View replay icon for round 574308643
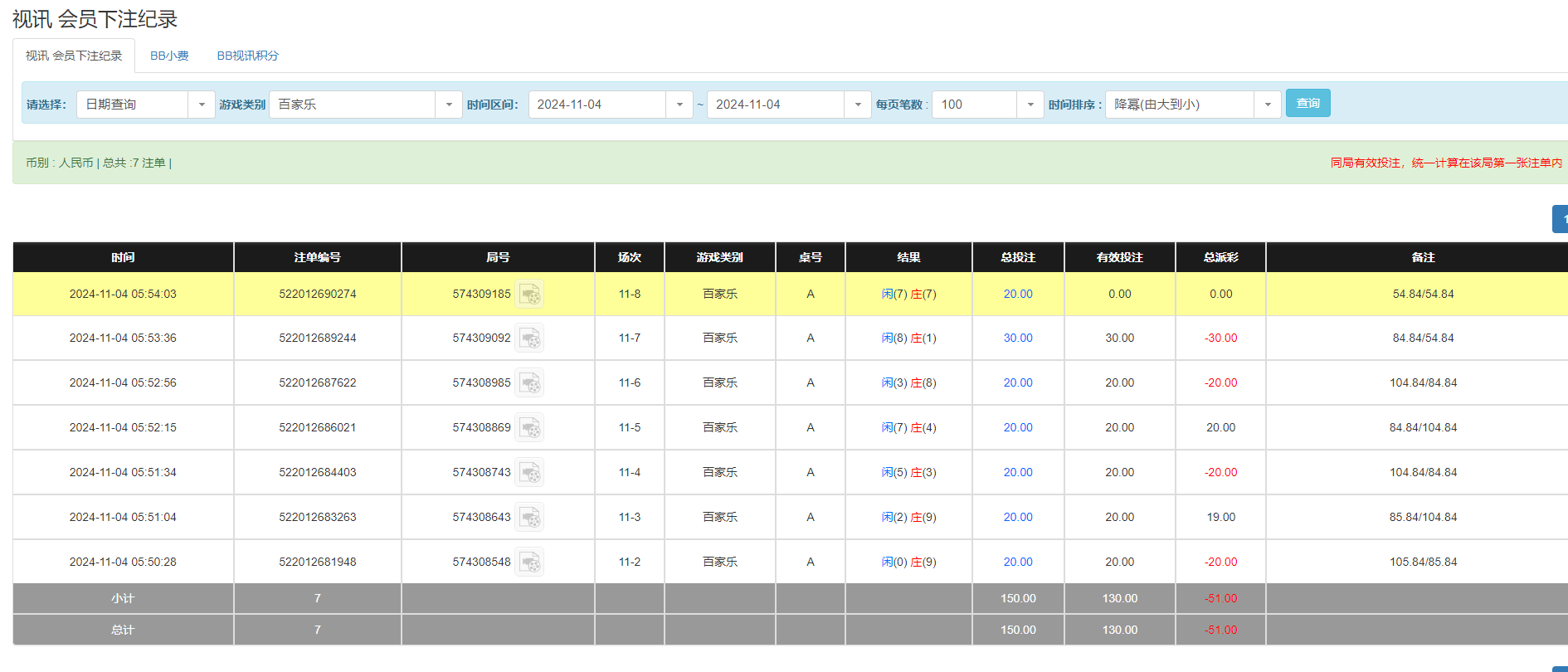This screenshot has width=1568, height=672. click(529, 518)
